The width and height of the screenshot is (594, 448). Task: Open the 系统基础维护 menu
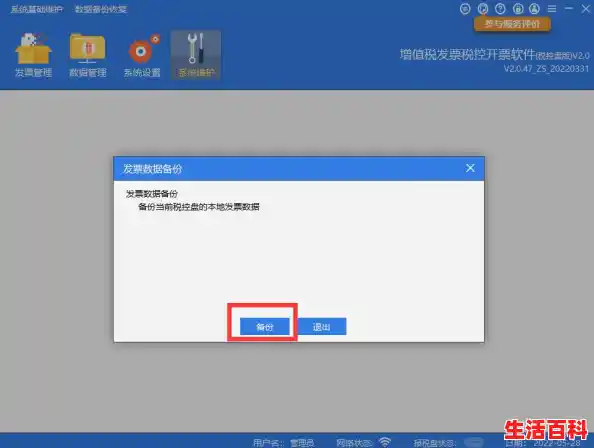37,9
